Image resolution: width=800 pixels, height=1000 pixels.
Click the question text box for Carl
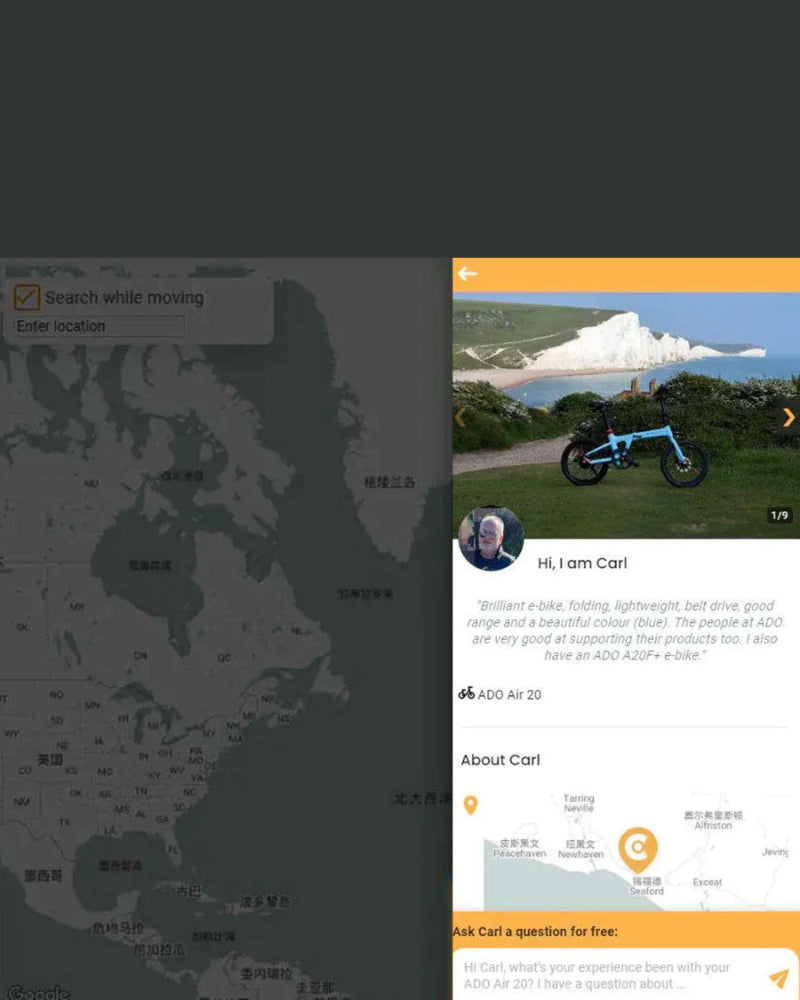pyautogui.click(x=612, y=975)
